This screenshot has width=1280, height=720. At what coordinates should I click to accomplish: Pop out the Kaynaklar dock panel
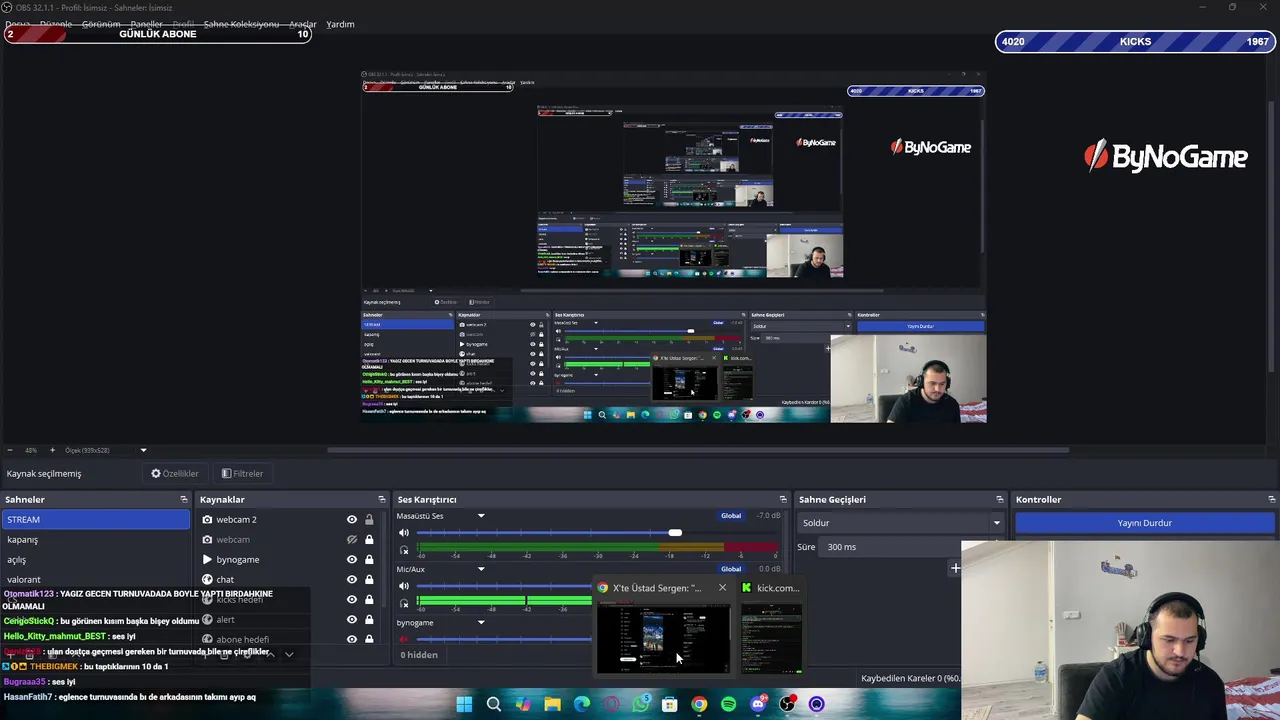point(381,499)
